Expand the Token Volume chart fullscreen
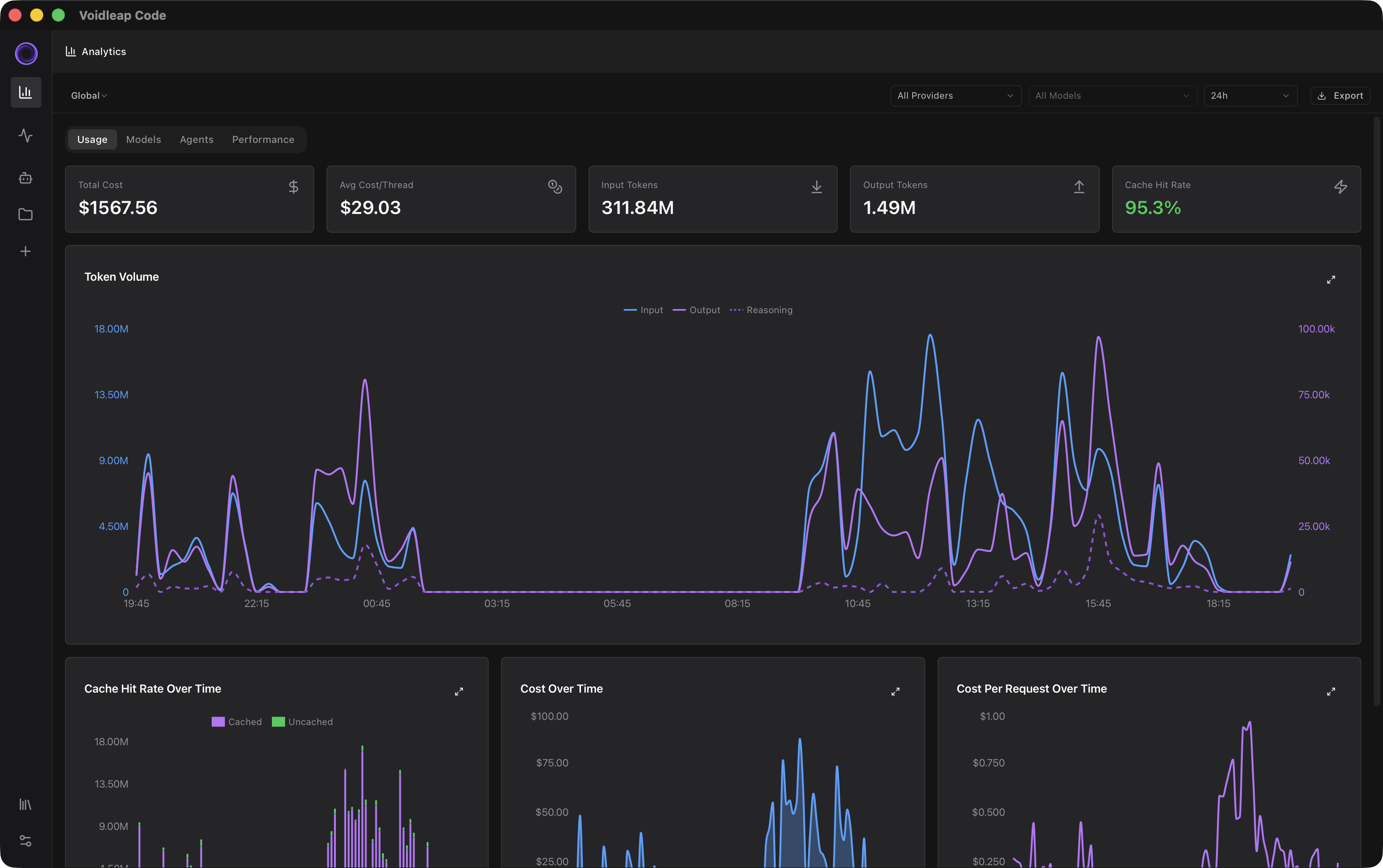This screenshot has height=868, width=1383. (x=1330, y=280)
